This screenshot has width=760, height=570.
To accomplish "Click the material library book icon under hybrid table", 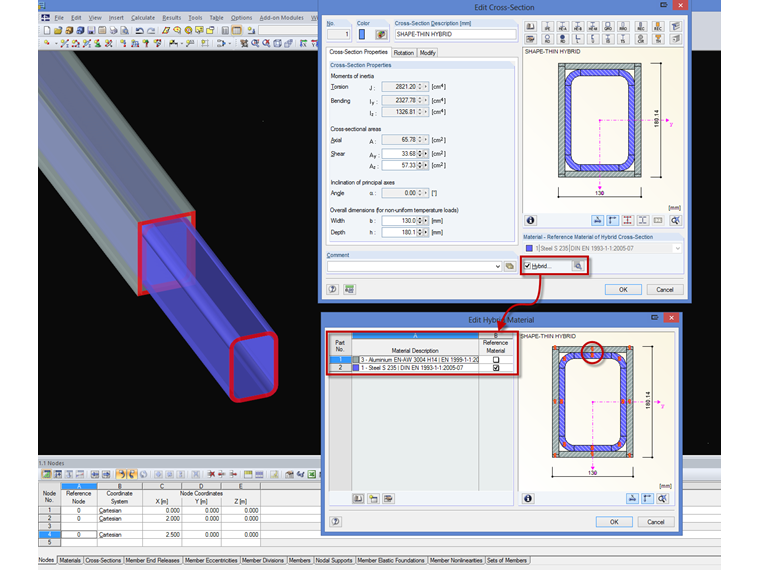I will coord(358,498).
